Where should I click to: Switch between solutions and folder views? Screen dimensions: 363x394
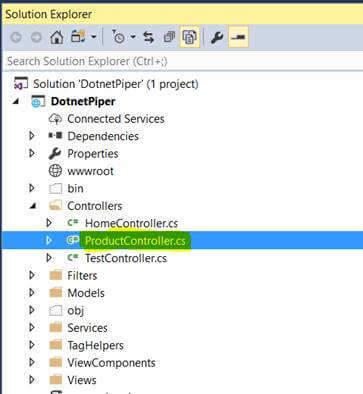coord(78,36)
